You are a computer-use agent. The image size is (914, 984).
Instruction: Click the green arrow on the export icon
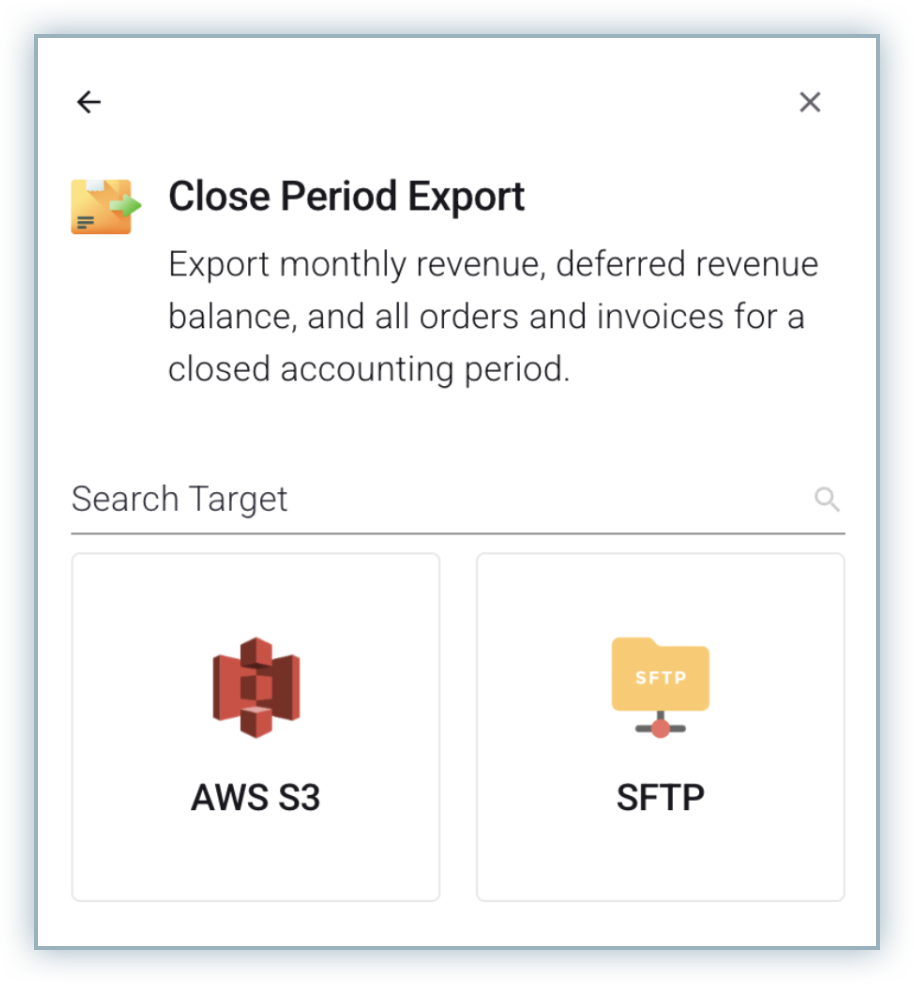pyautogui.click(x=127, y=206)
